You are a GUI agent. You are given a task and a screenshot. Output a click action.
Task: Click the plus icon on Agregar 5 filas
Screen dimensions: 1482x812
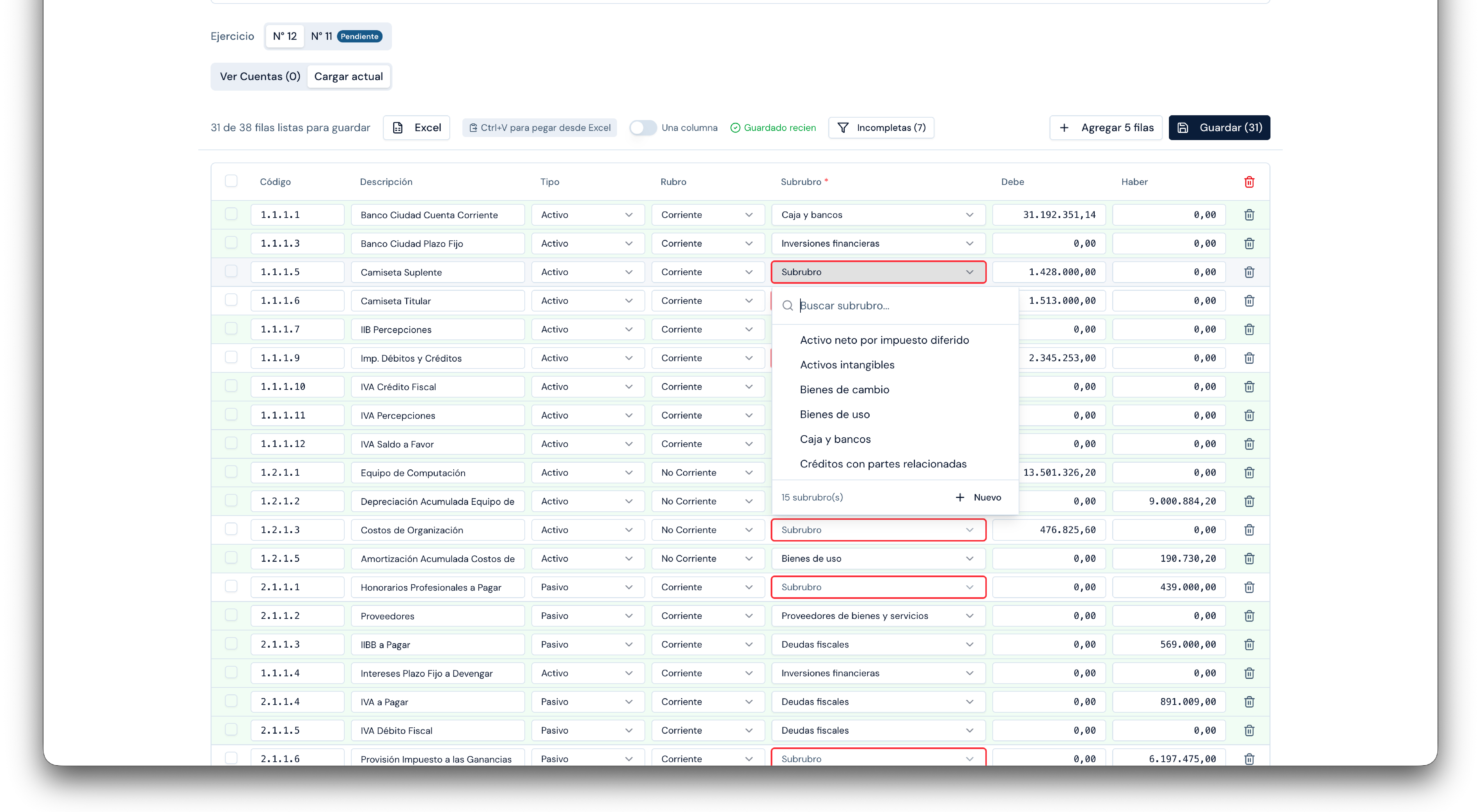(1064, 128)
